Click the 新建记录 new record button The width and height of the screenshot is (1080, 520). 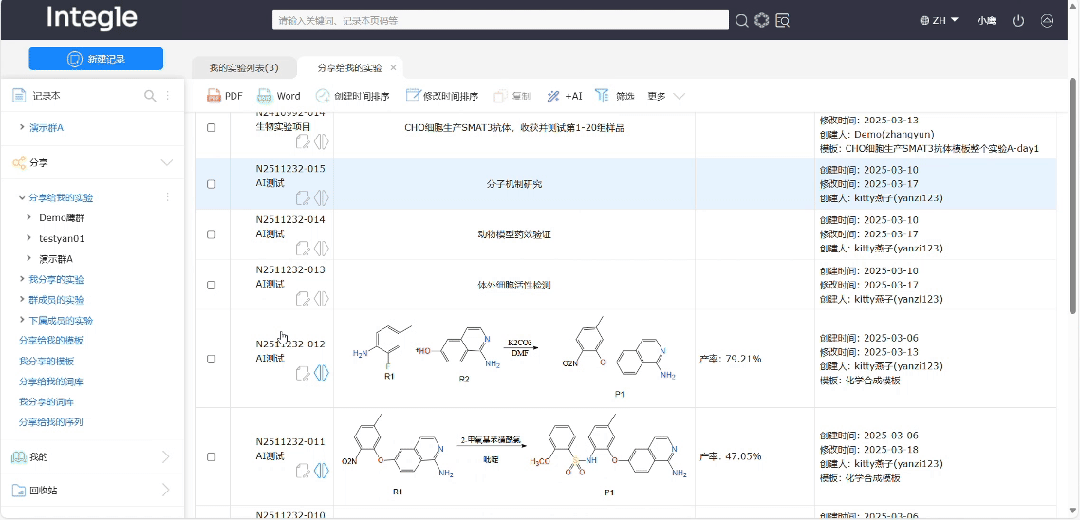(96, 59)
